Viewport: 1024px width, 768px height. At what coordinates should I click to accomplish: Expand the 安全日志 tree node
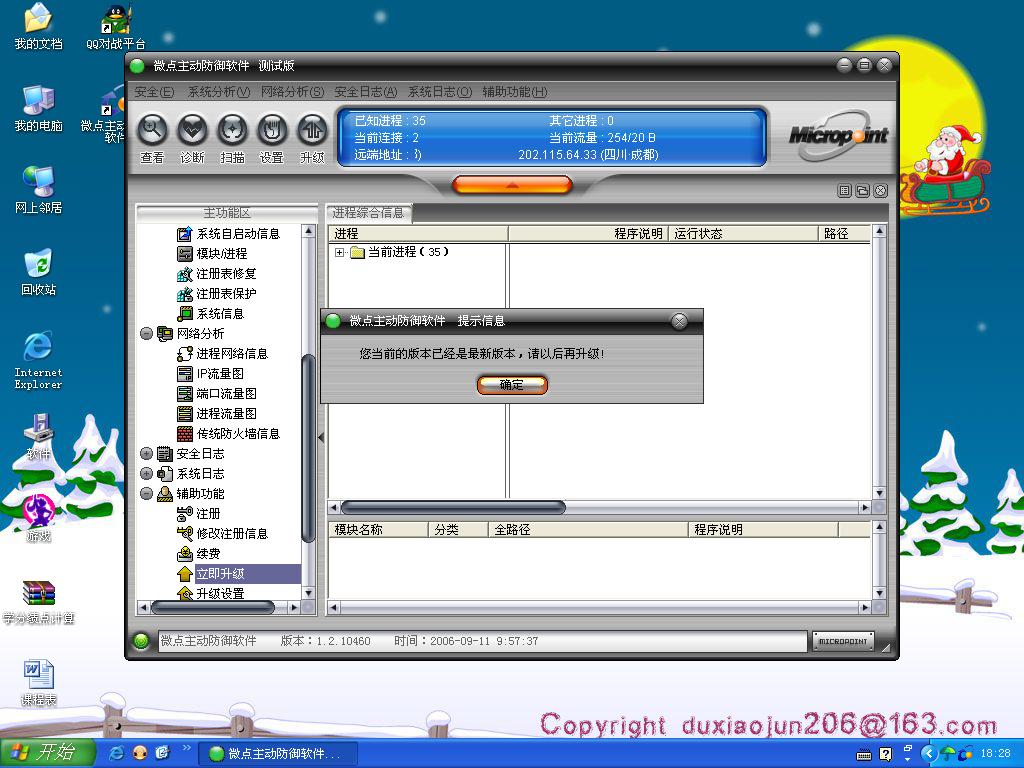(146, 454)
